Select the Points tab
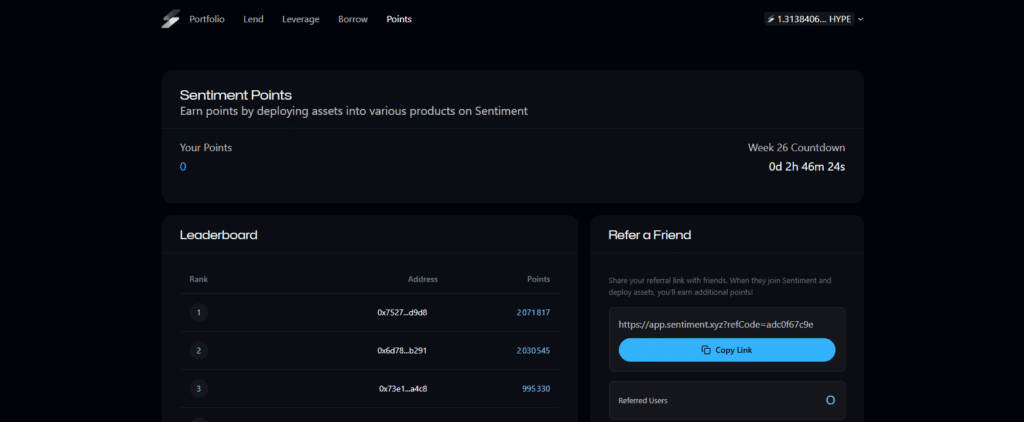The width and height of the screenshot is (1024, 422). click(x=399, y=19)
